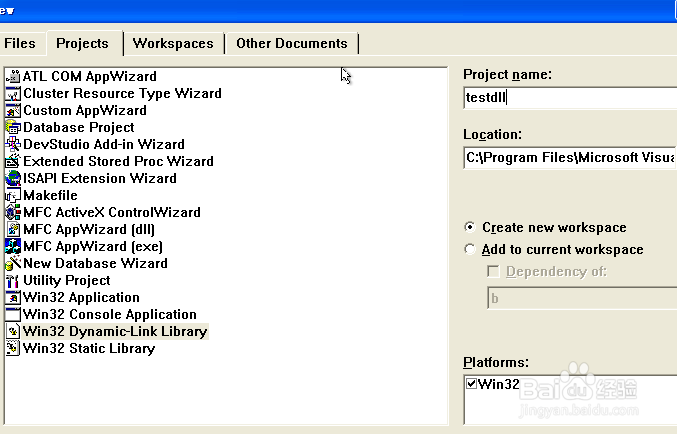Click the New Database Wizard icon
The width and height of the screenshot is (677, 434).
point(13,263)
